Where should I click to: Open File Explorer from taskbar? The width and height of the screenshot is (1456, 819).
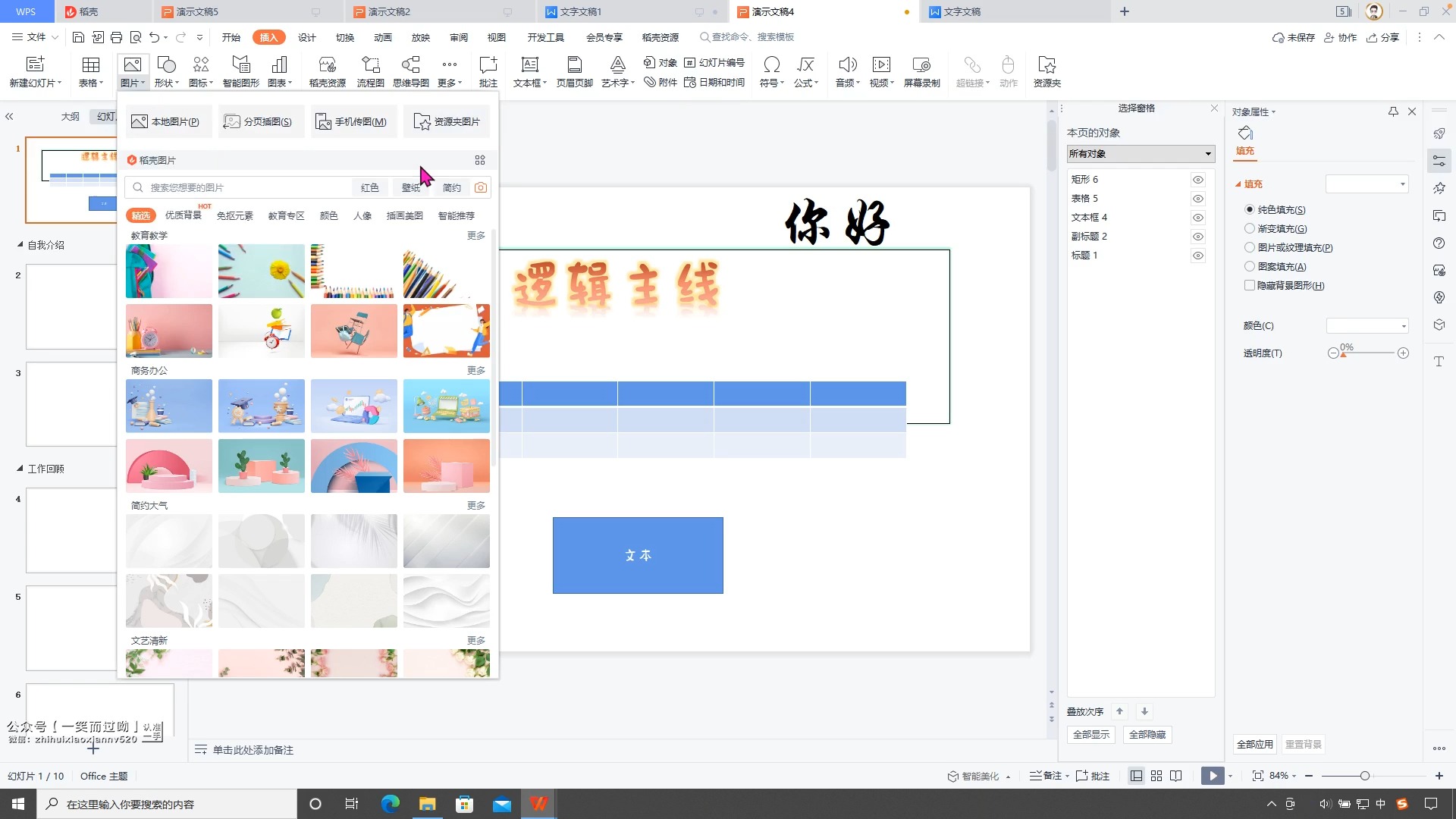427,804
